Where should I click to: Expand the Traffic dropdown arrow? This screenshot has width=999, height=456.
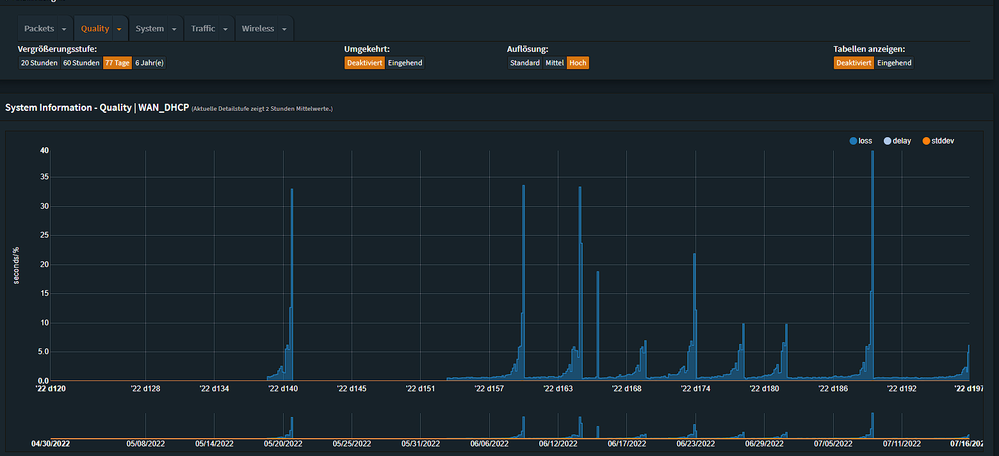point(225,29)
